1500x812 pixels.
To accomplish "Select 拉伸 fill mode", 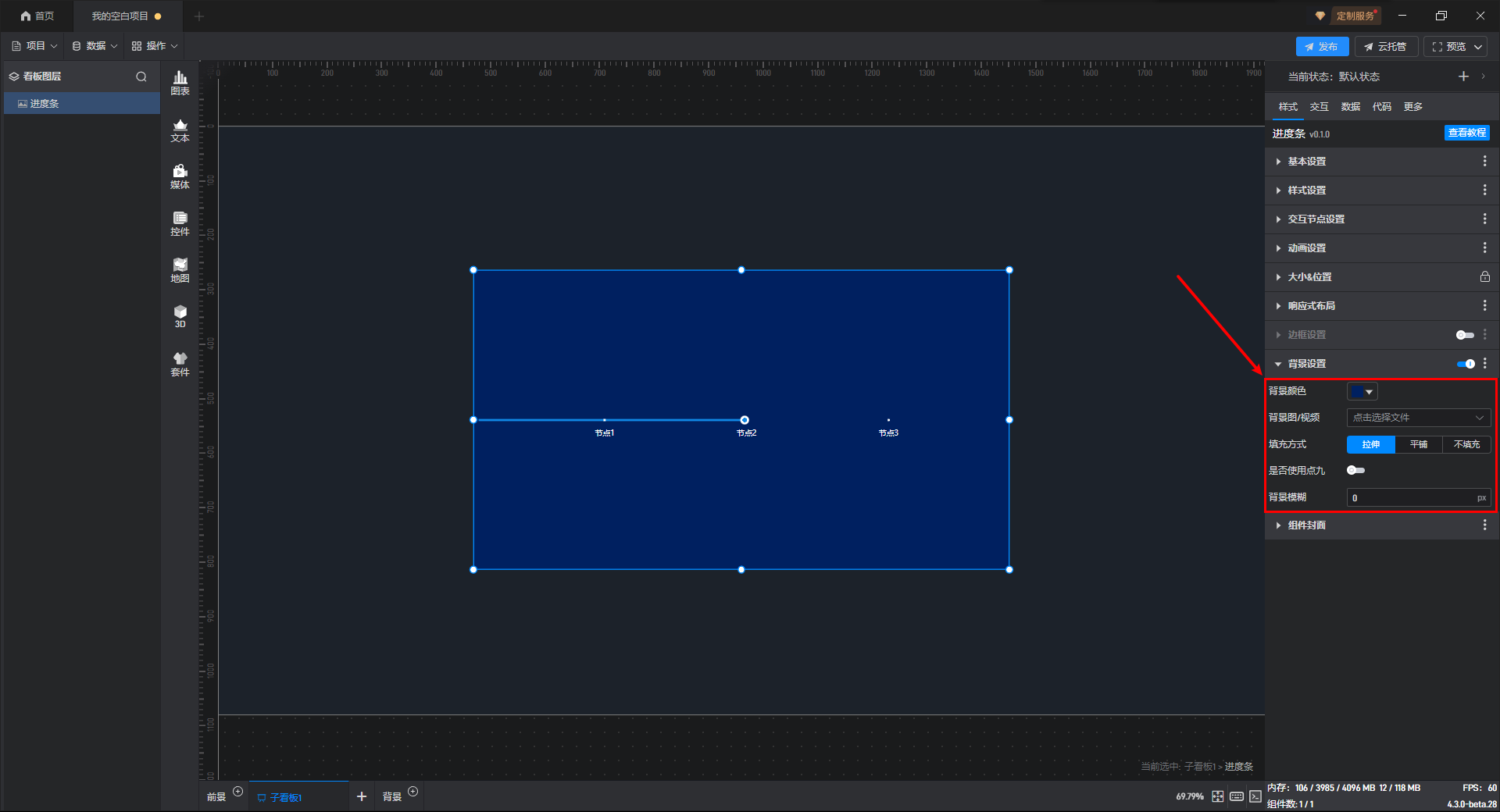I will pyautogui.click(x=1371, y=444).
